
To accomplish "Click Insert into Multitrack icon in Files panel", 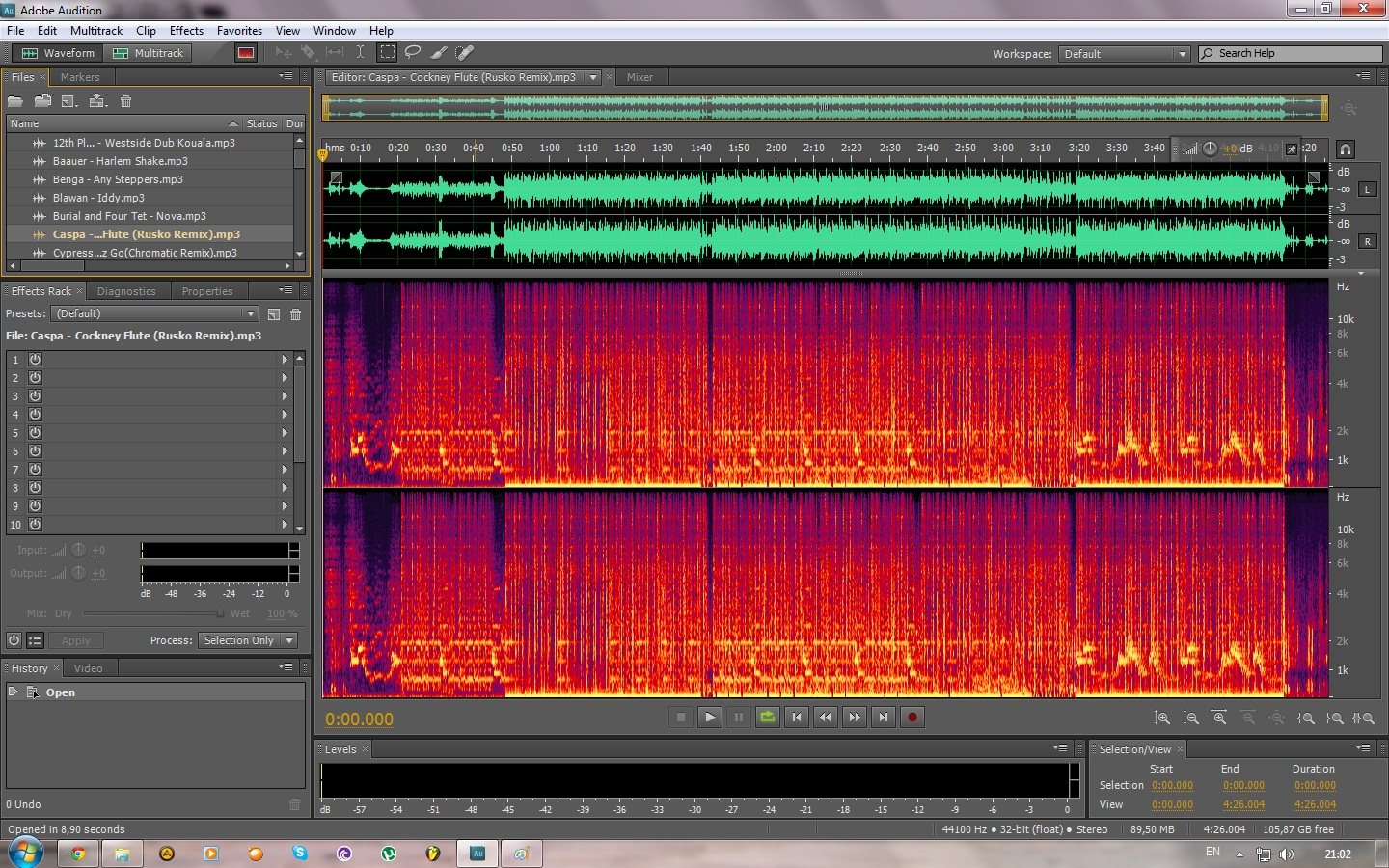I will coord(97,101).
